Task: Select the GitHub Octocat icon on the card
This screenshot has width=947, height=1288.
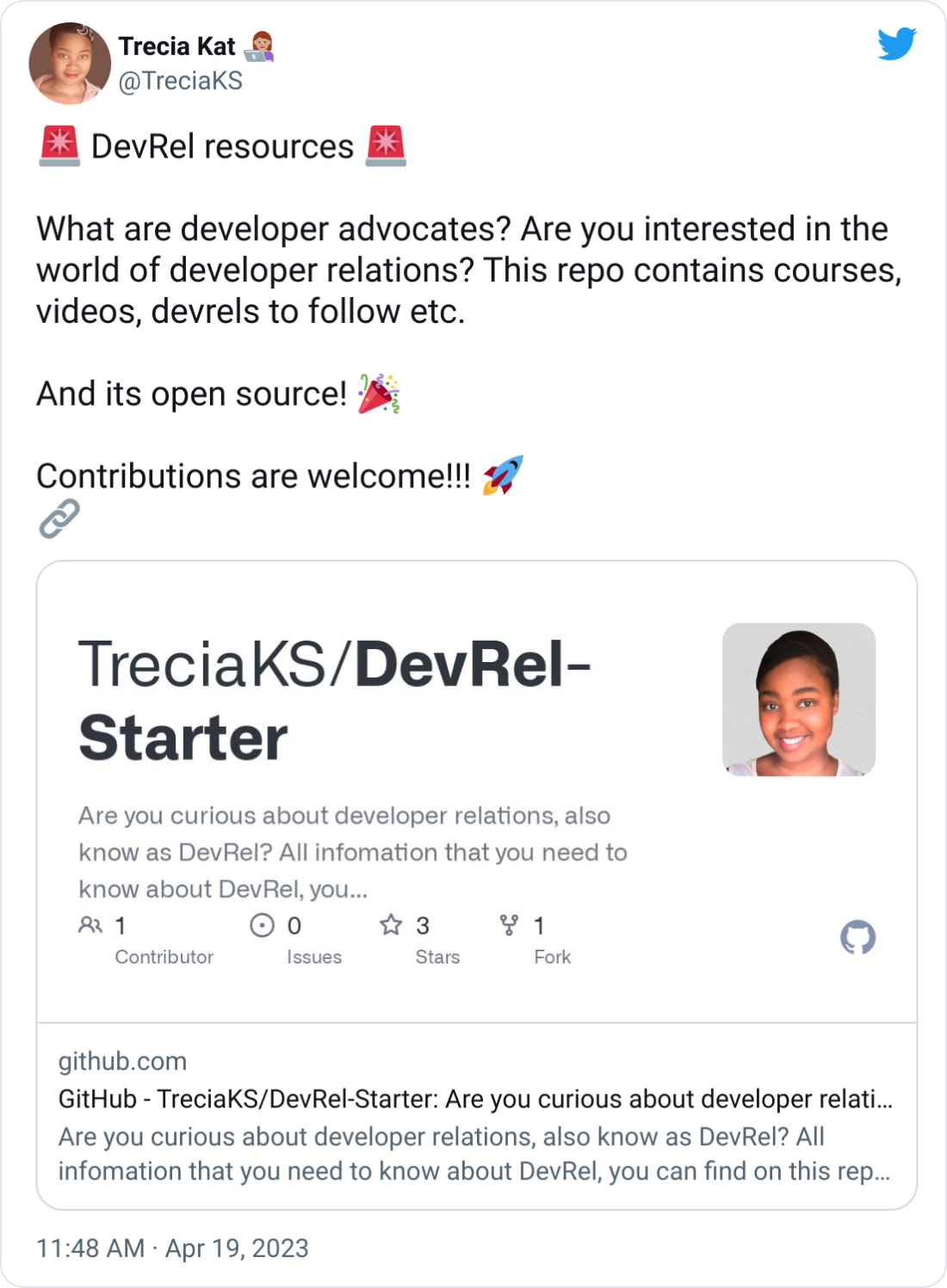Action: (858, 938)
